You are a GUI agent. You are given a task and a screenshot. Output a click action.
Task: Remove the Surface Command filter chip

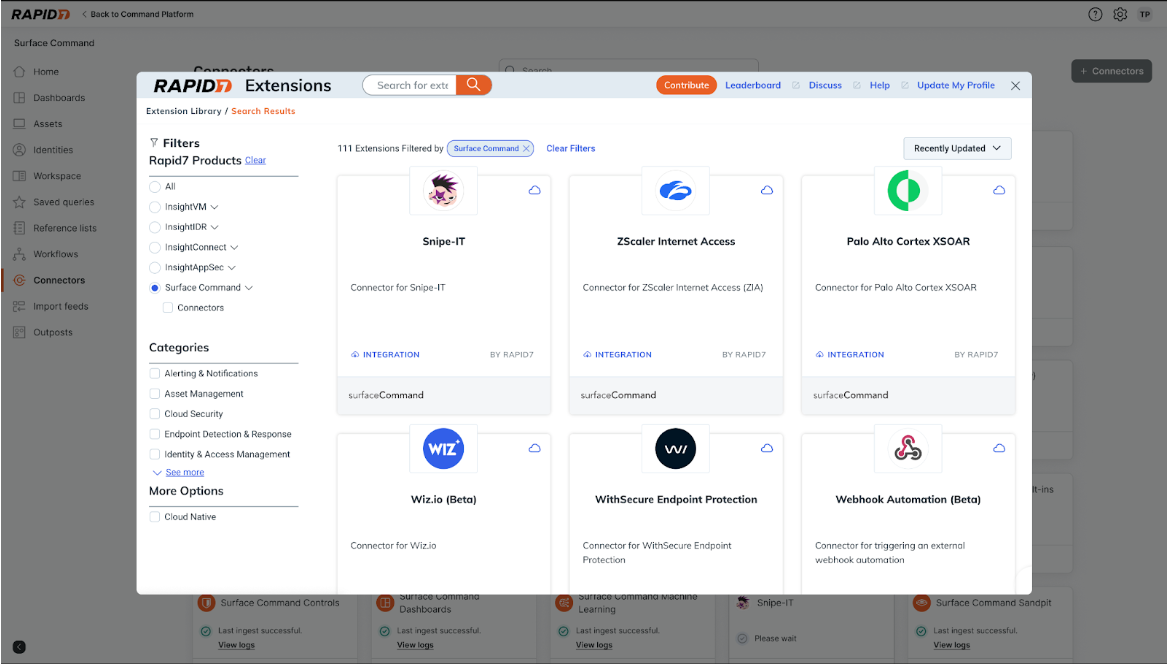coord(526,148)
